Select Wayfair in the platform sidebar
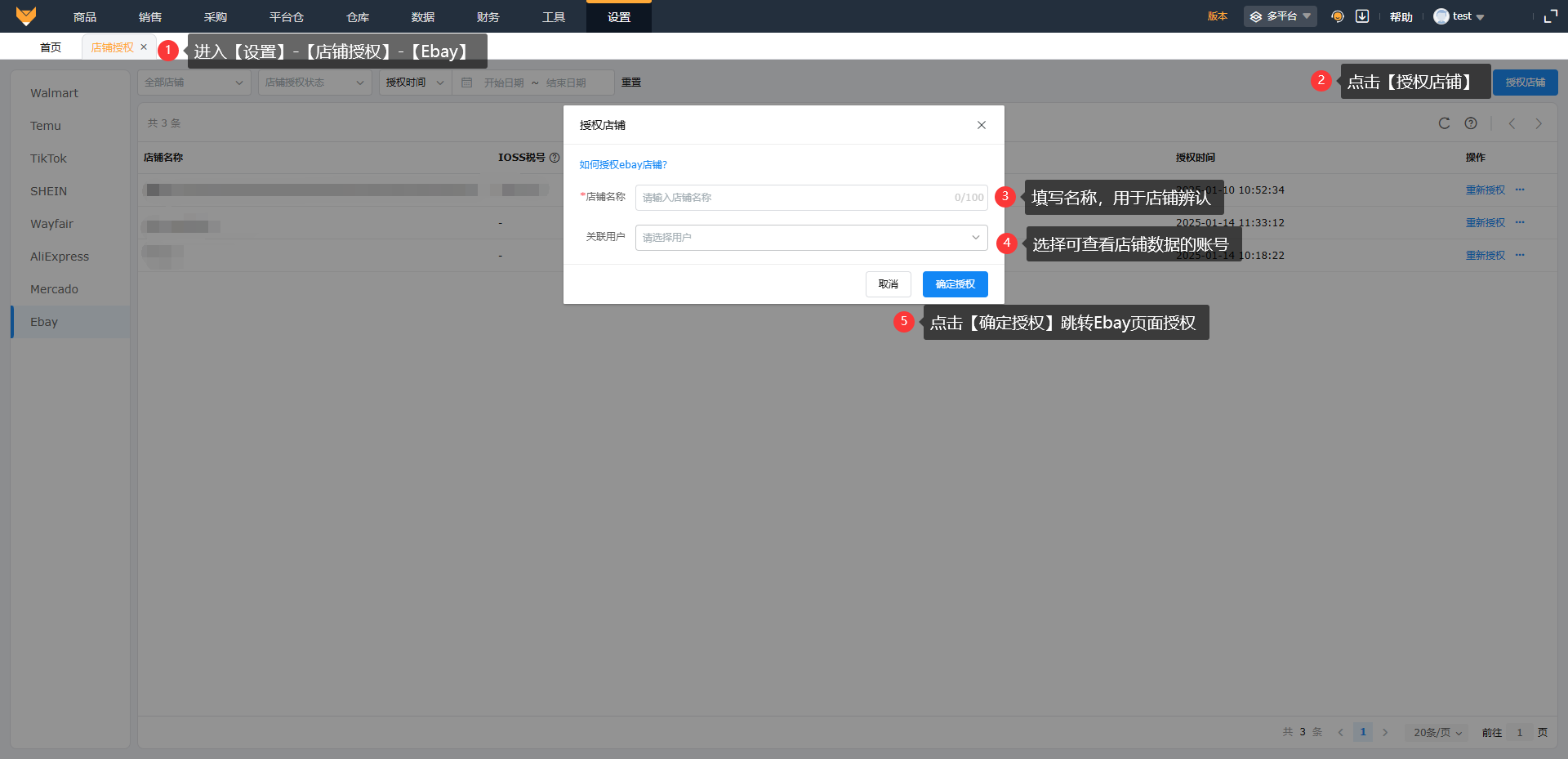The height and width of the screenshot is (759, 1568). click(x=70, y=224)
